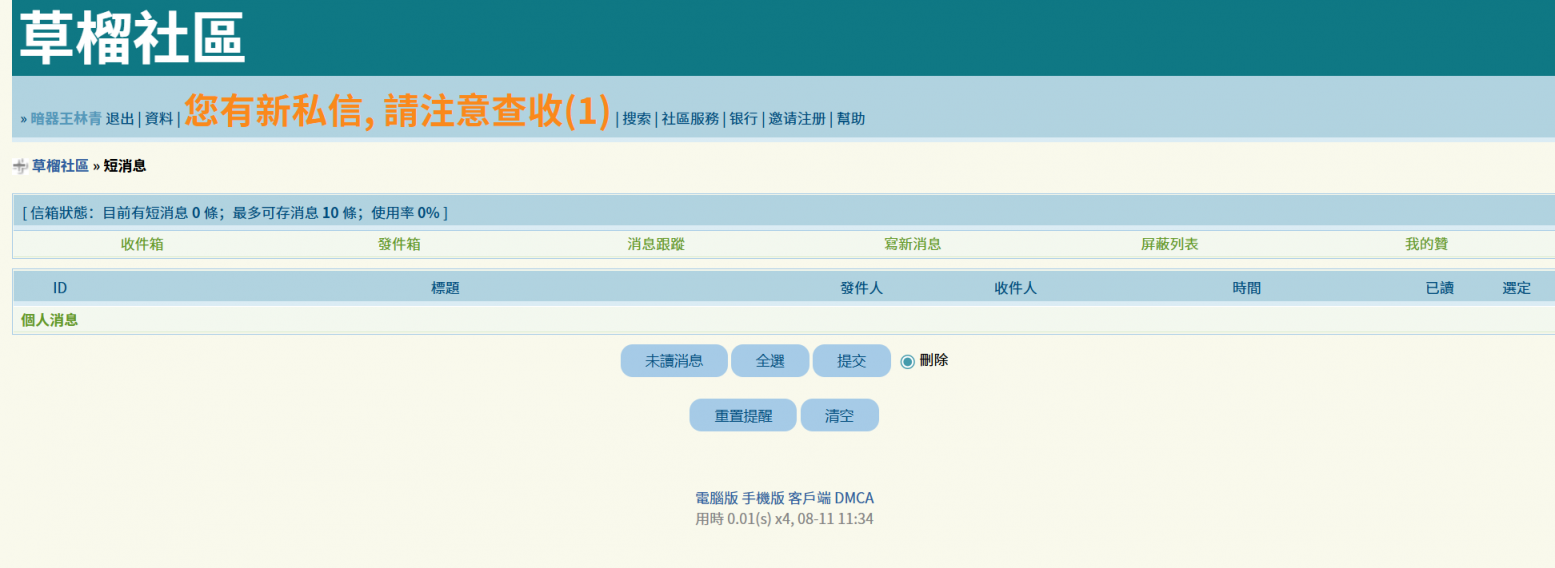The image size is (1555, 568).
Task: Click the small icon beside 草榴社區 breadcrumb
Action: pyautogui.click(x=20, y=166)
